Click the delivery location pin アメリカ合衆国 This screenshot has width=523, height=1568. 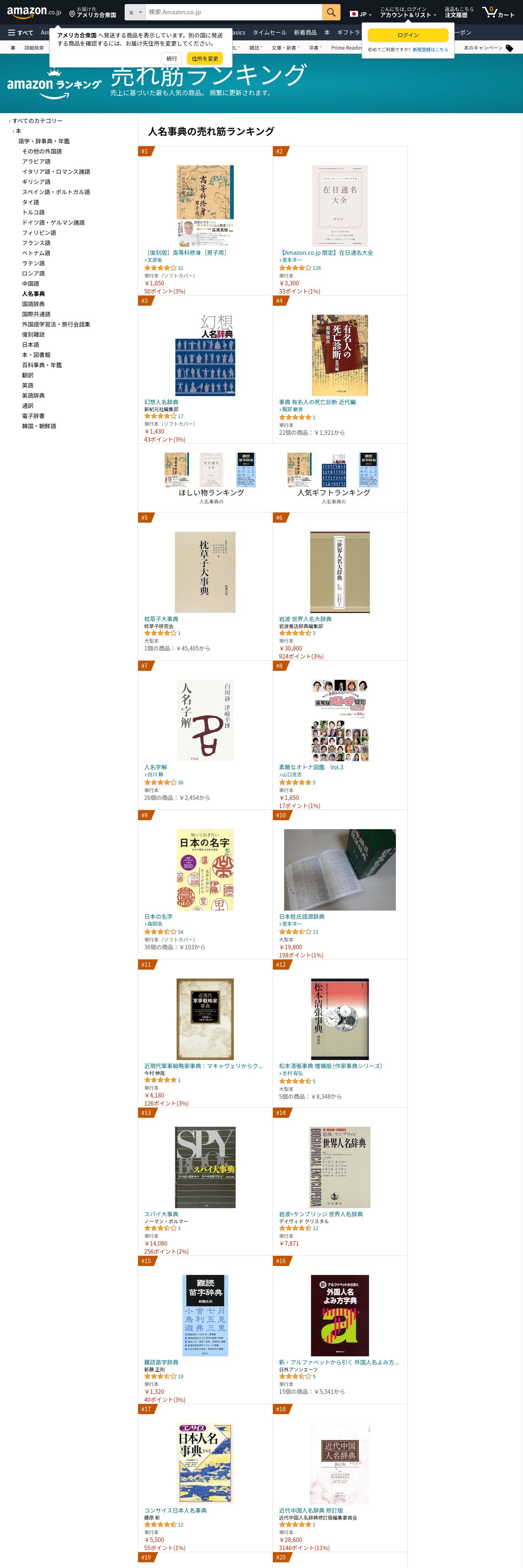coord(92,12)
